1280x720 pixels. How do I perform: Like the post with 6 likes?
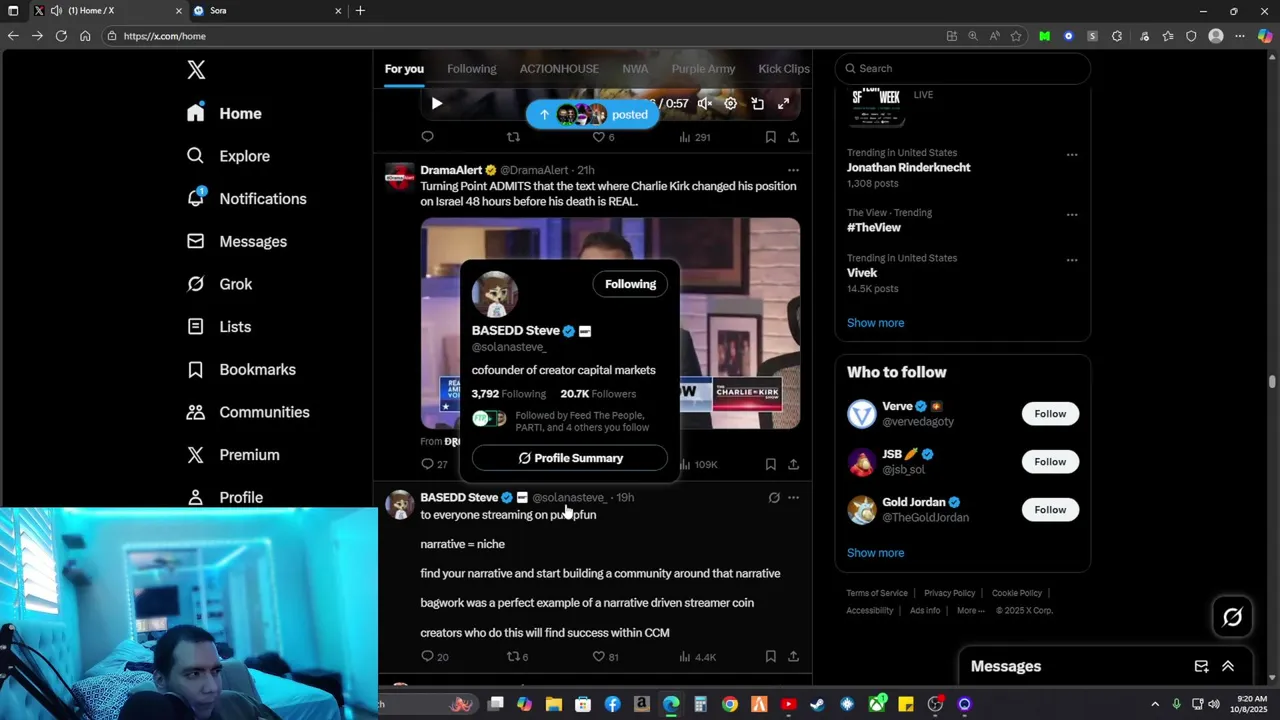604,137
